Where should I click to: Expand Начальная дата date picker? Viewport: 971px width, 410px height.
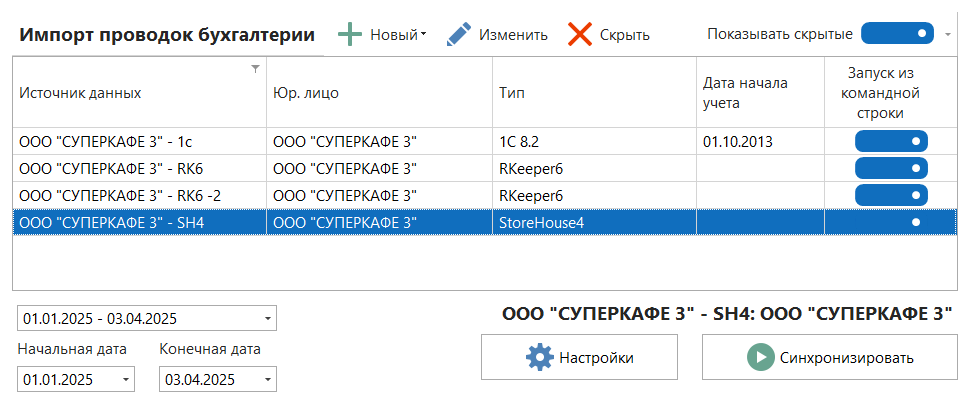point(125,380)
